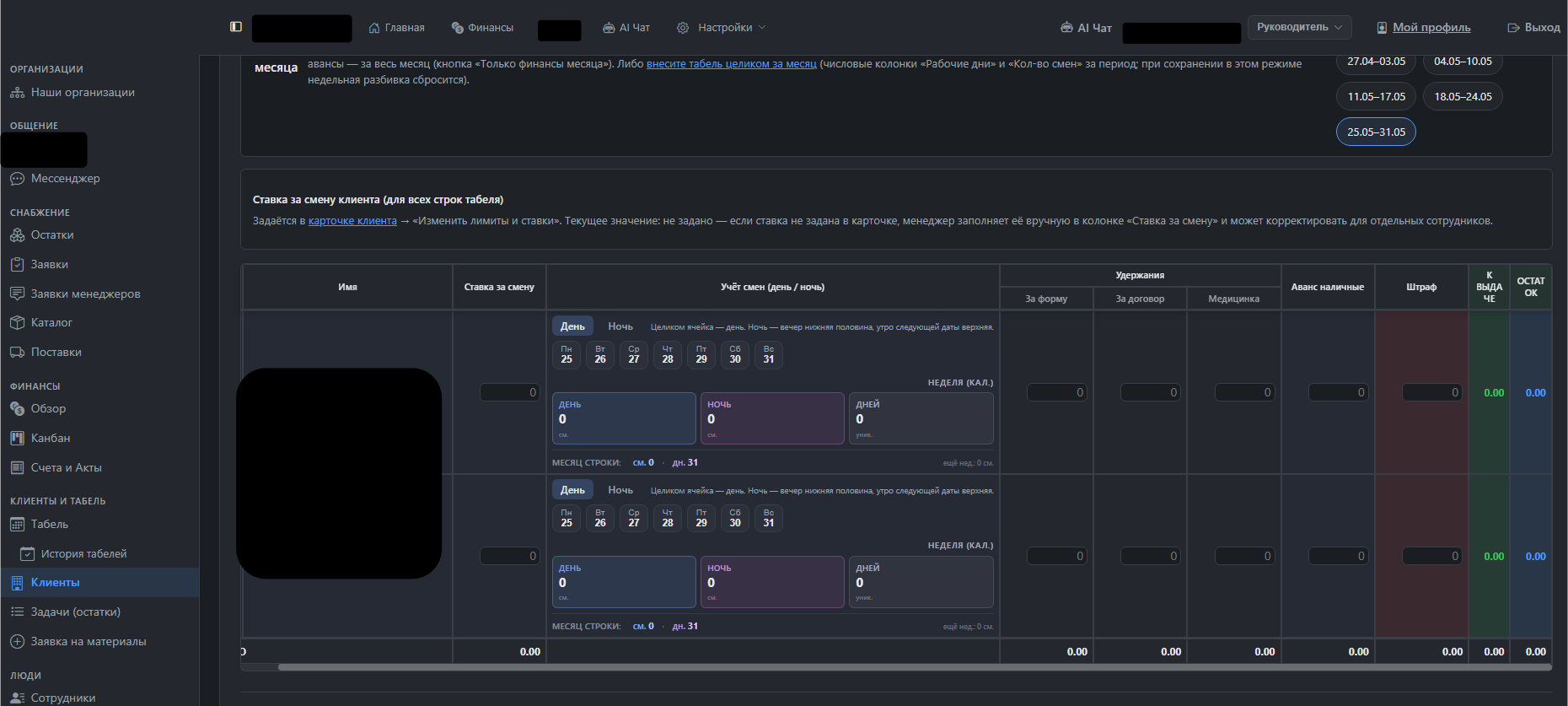Click the Сотрудники people icon
Image resolution: width=1568 pixels, height=706 pixels.
(17, 698)
